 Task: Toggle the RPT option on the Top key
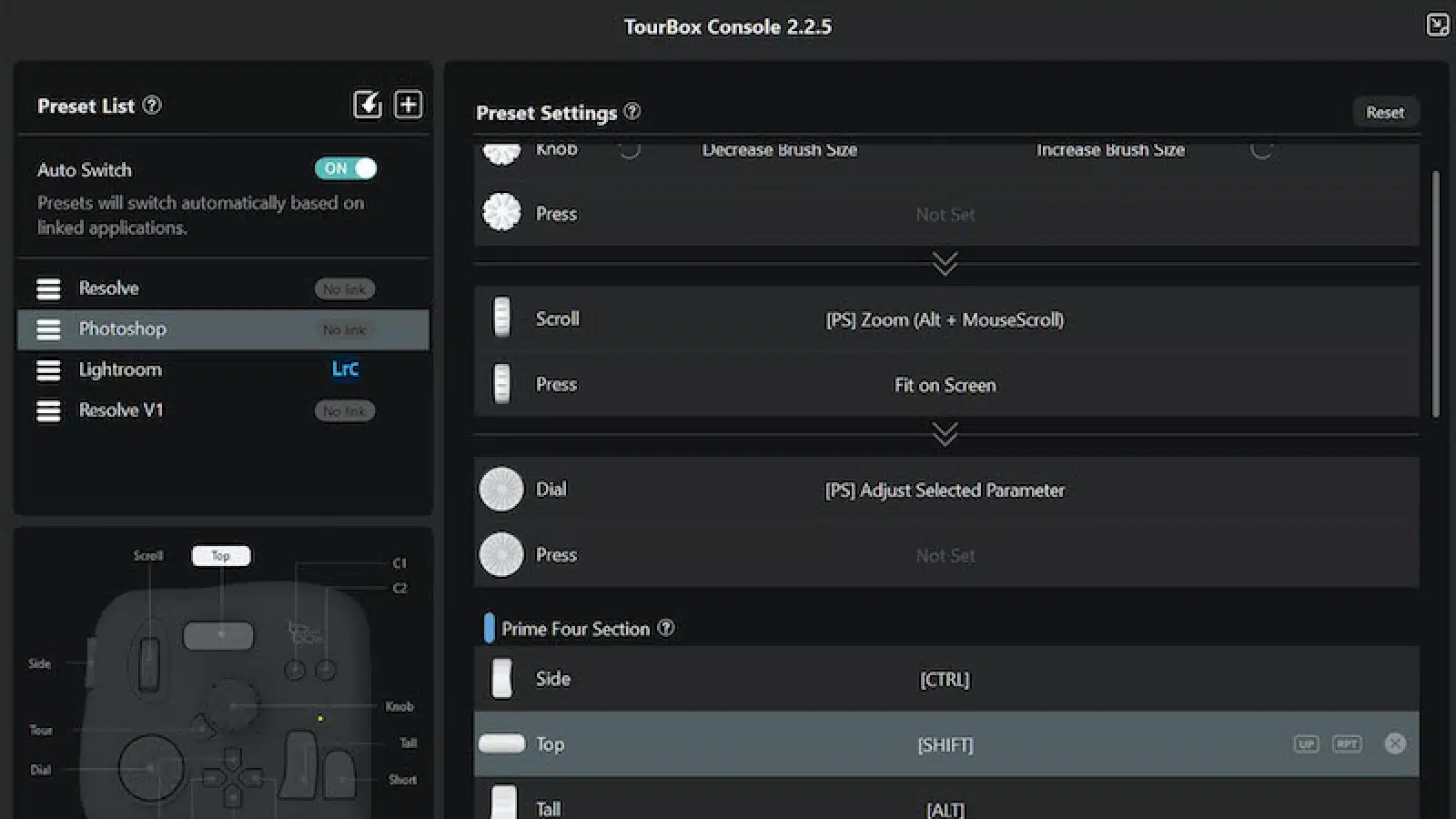[x=1347, y=743]
